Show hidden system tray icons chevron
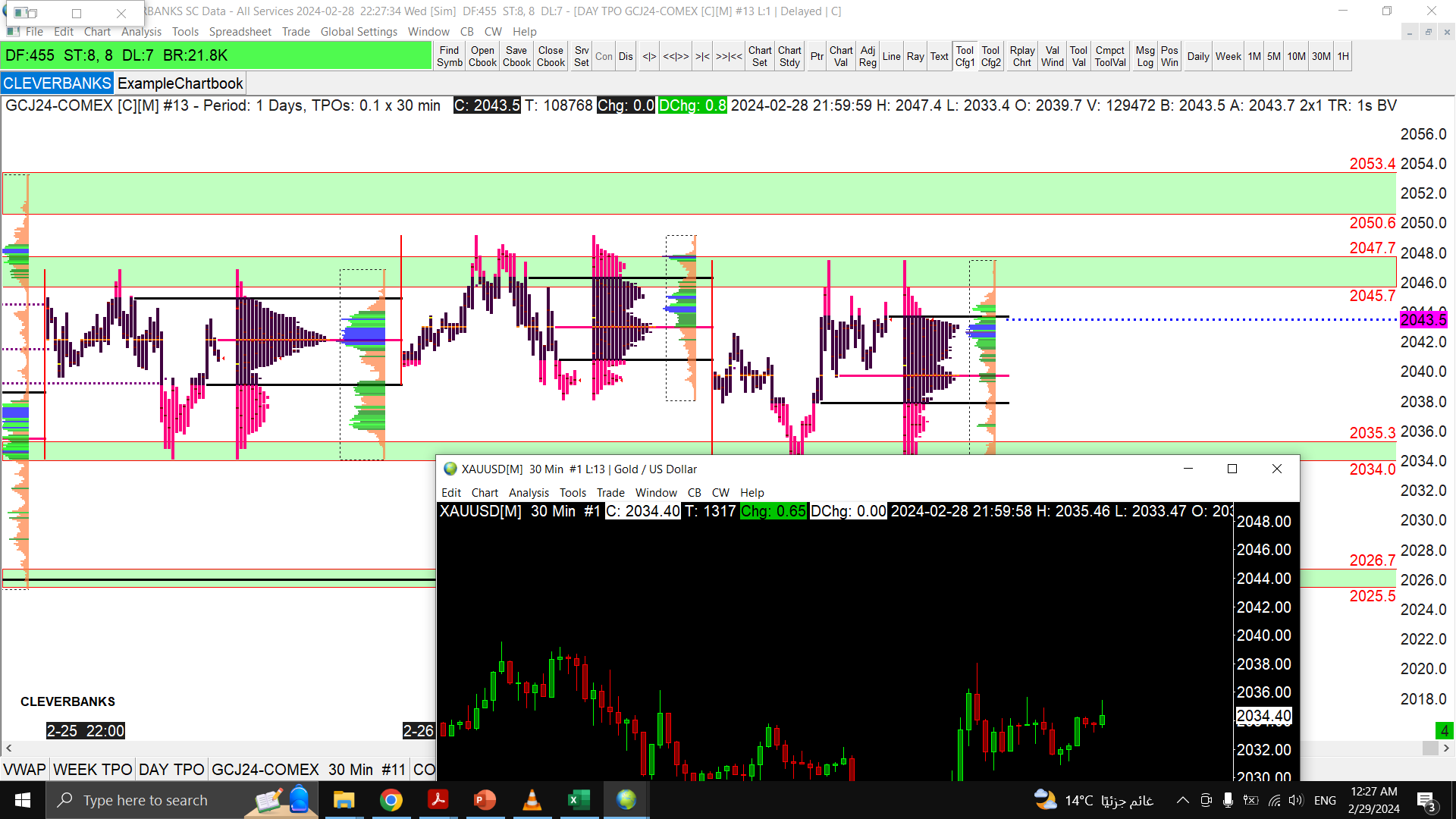 click(x=1182, y=800)
